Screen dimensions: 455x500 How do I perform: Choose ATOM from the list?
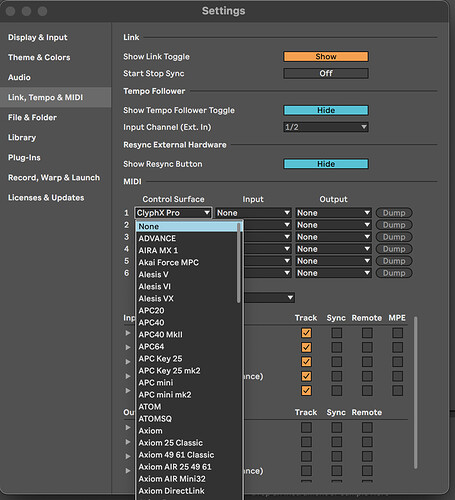coord(187,407)
